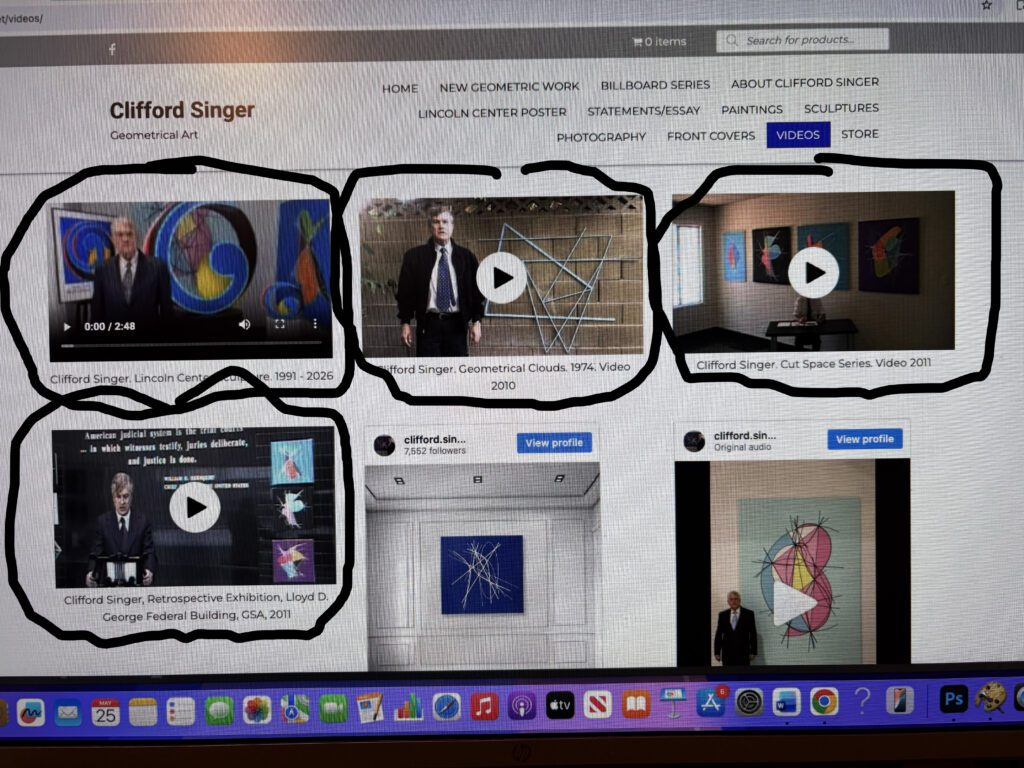Image resolution: width=1024 pixels, height=768 pixels.
Task: Click the Cut Space Series Video 2011 caption
Action: coord(814,364)
